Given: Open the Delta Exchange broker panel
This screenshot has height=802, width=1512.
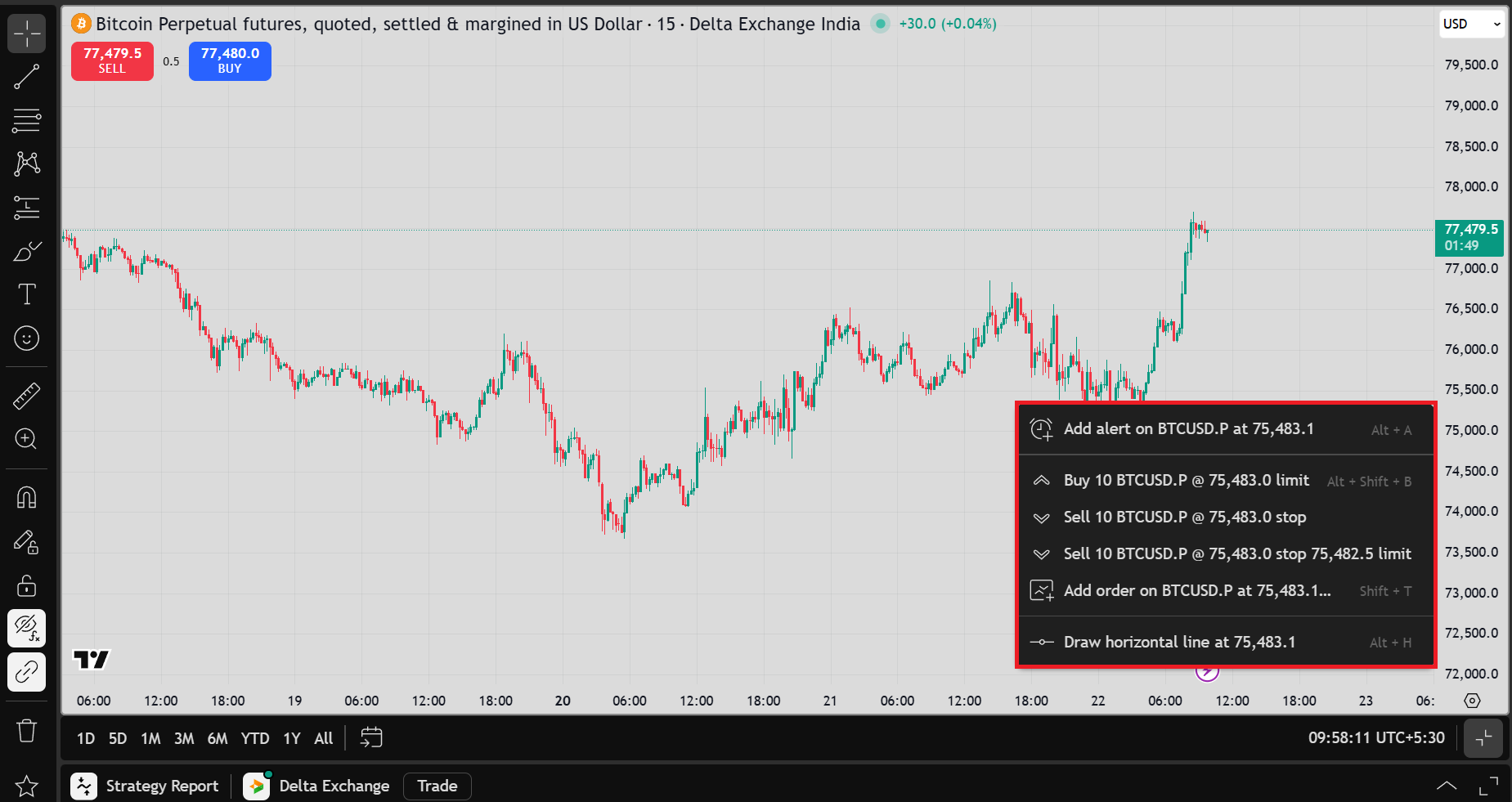Looking at the screenshot, I should click(334, 786).
